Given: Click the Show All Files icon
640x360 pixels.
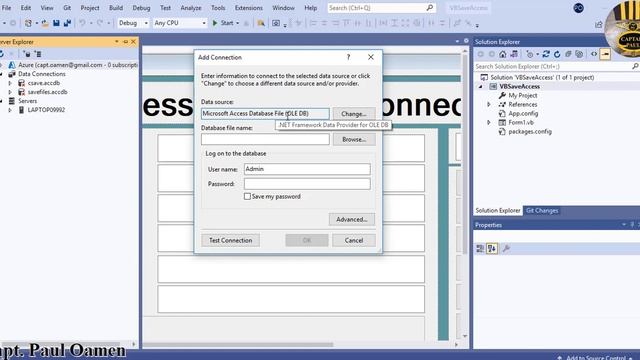Looking at the screenshot, I should pos(579,54).
